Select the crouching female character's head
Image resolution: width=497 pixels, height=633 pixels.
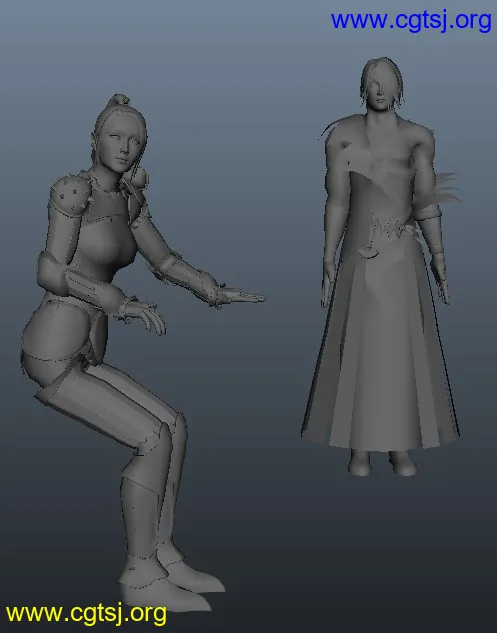click(x=120, y=140)
